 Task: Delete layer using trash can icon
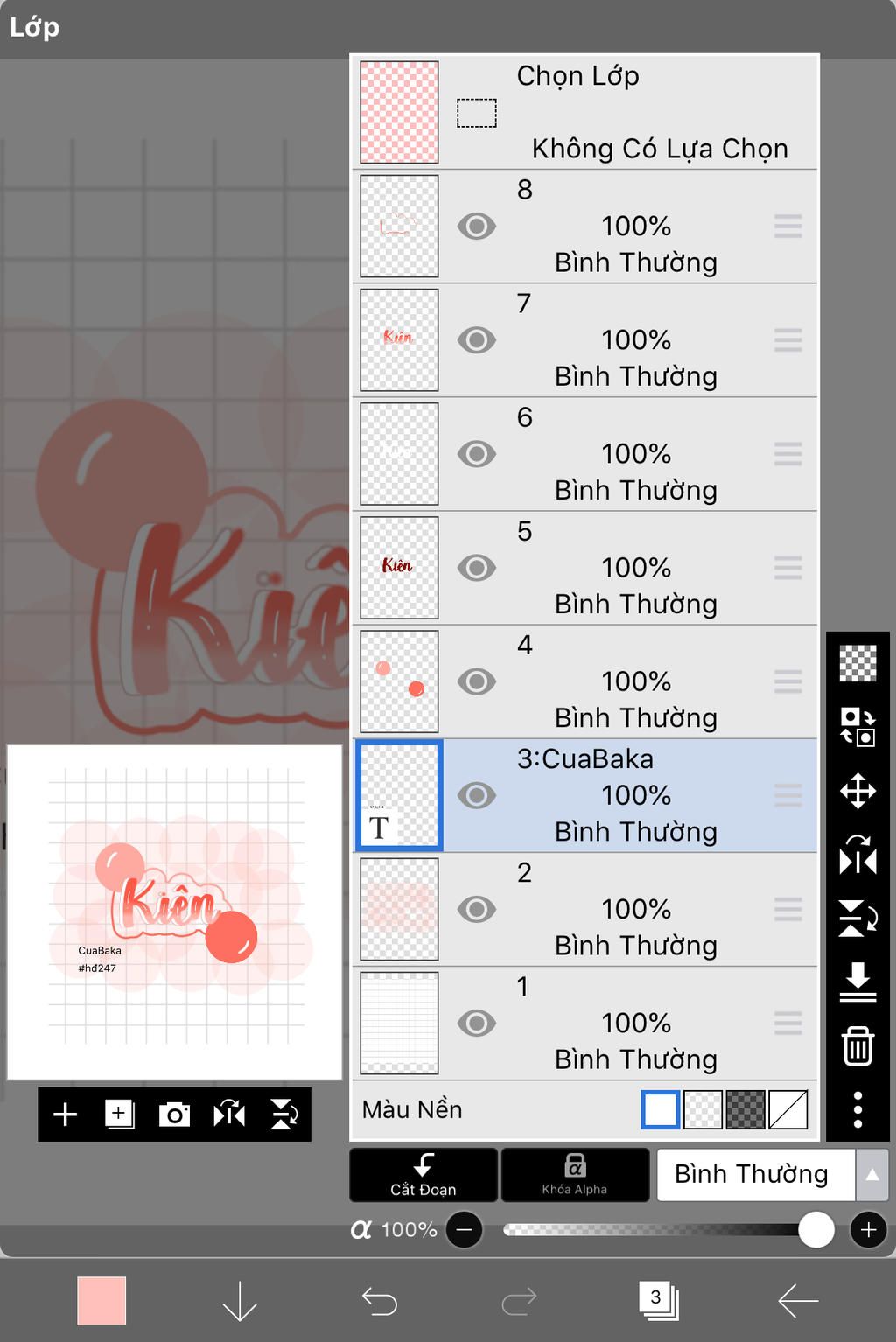pos(857,1045)
